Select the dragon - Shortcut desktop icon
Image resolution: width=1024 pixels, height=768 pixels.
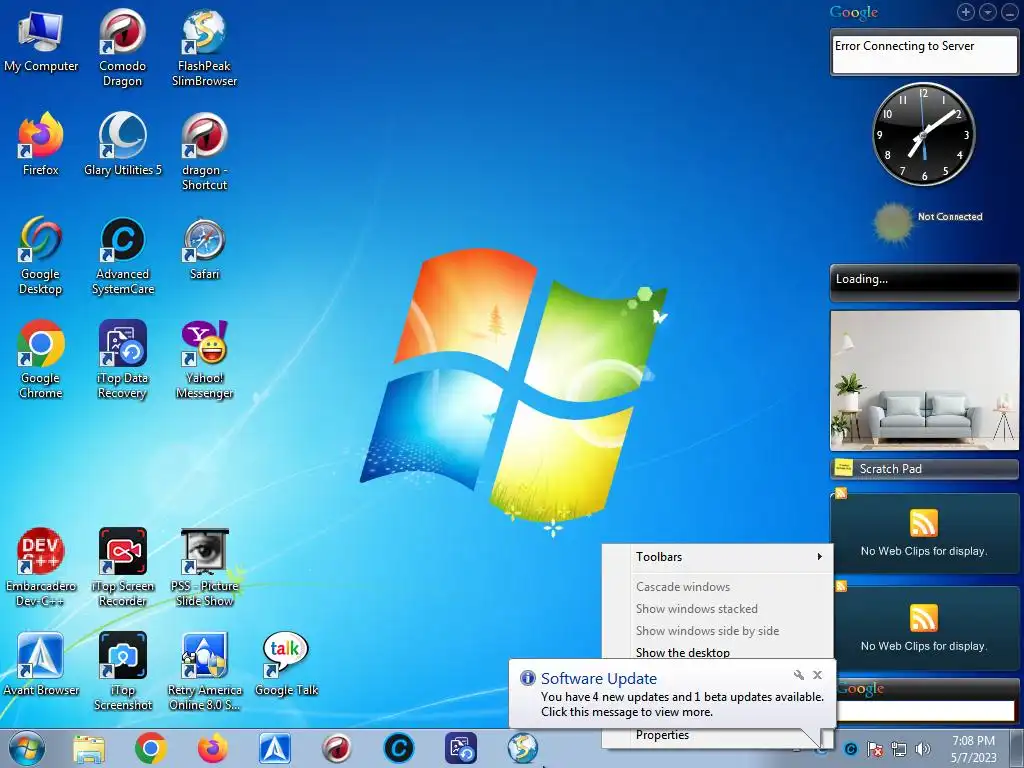204,152
